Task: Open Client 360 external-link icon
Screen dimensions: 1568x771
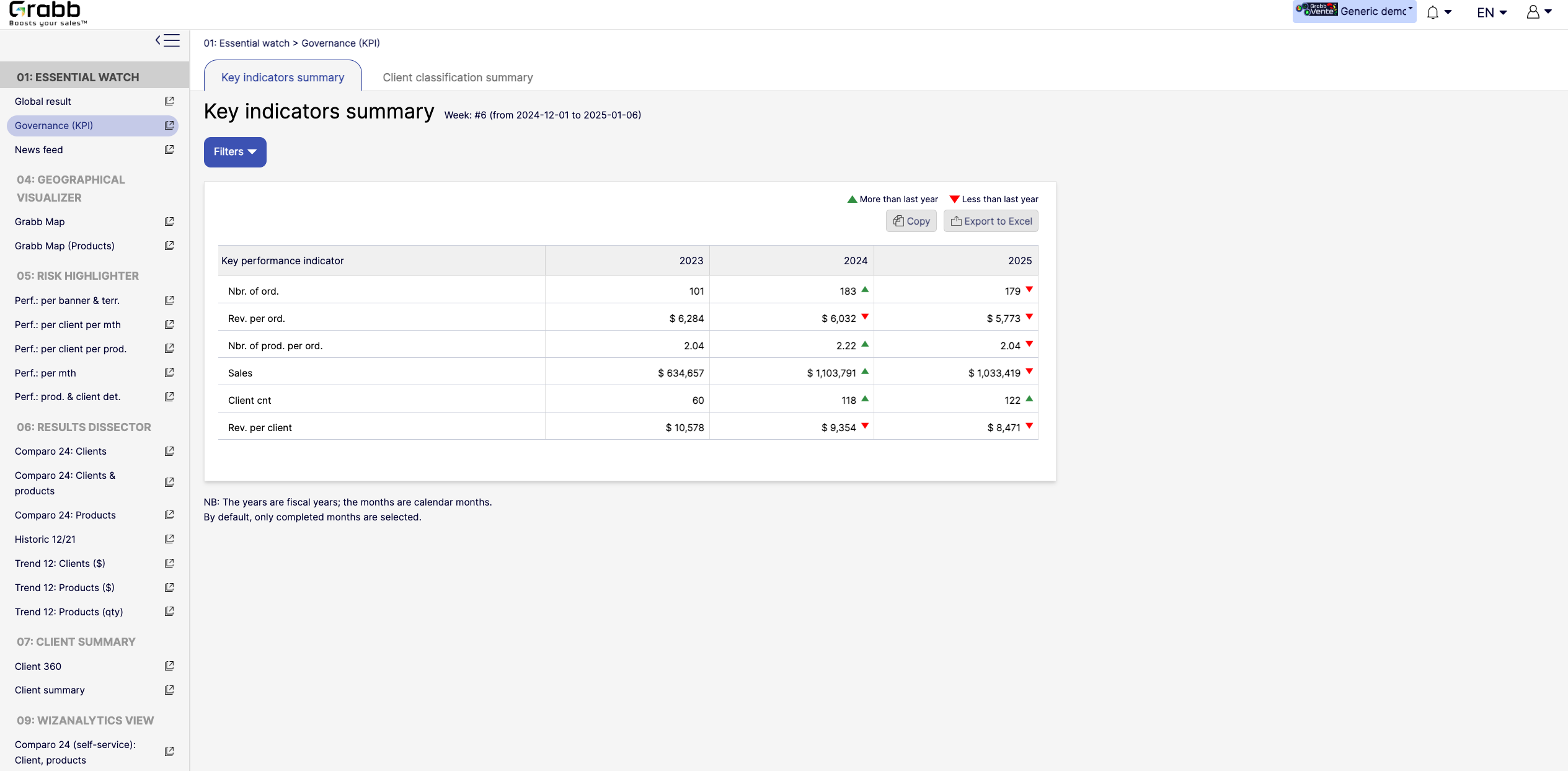Action: (x=169, y=666)
